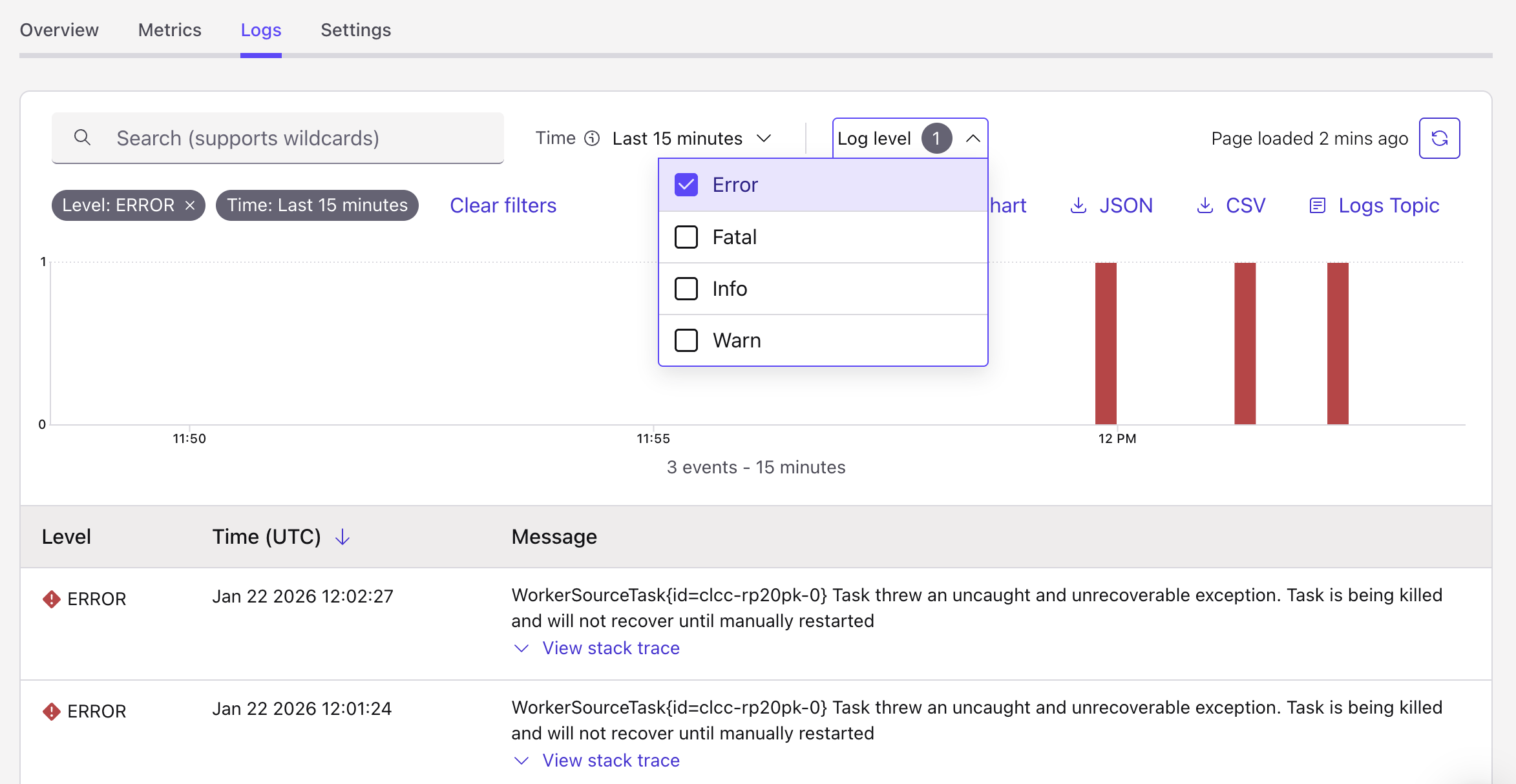Sort by Time (UTC) arrow icon

(x=342, y=537)
